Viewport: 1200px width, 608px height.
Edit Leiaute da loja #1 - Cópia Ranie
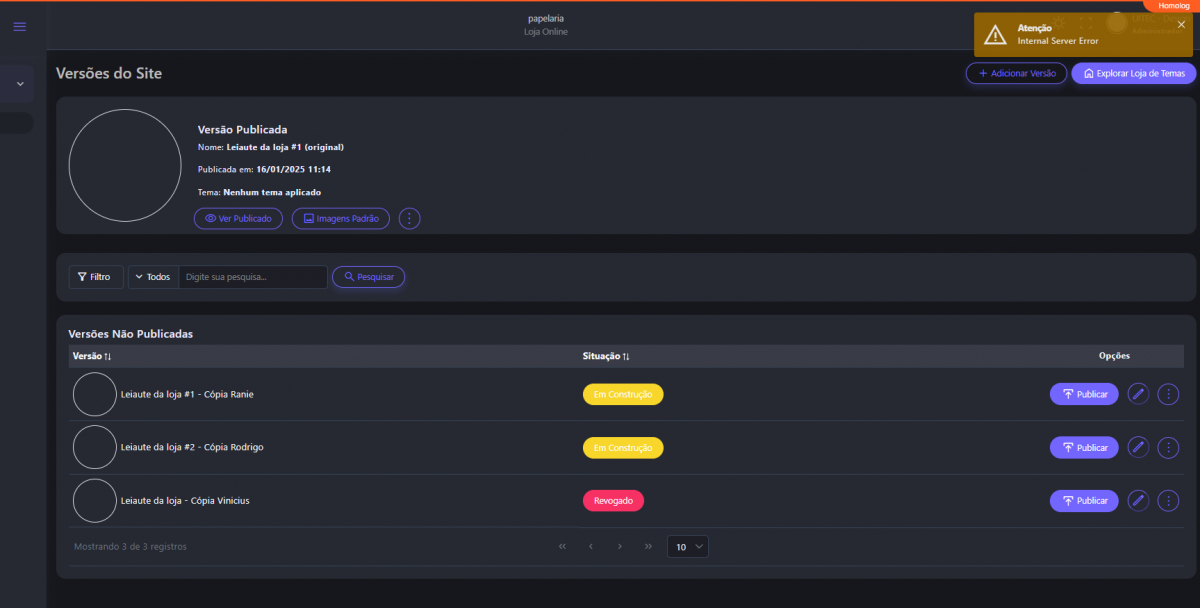1138,394
